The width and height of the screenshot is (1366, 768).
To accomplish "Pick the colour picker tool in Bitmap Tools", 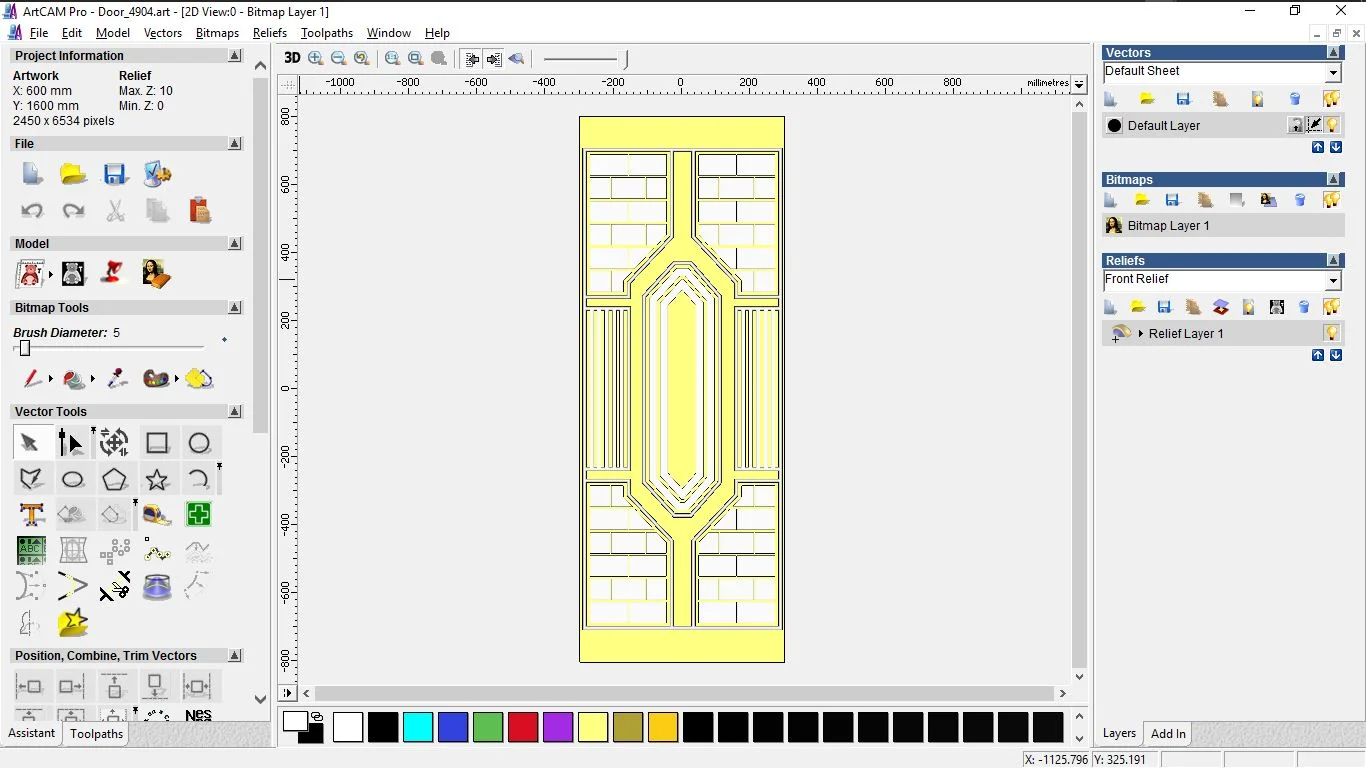I will click(116, 379).
